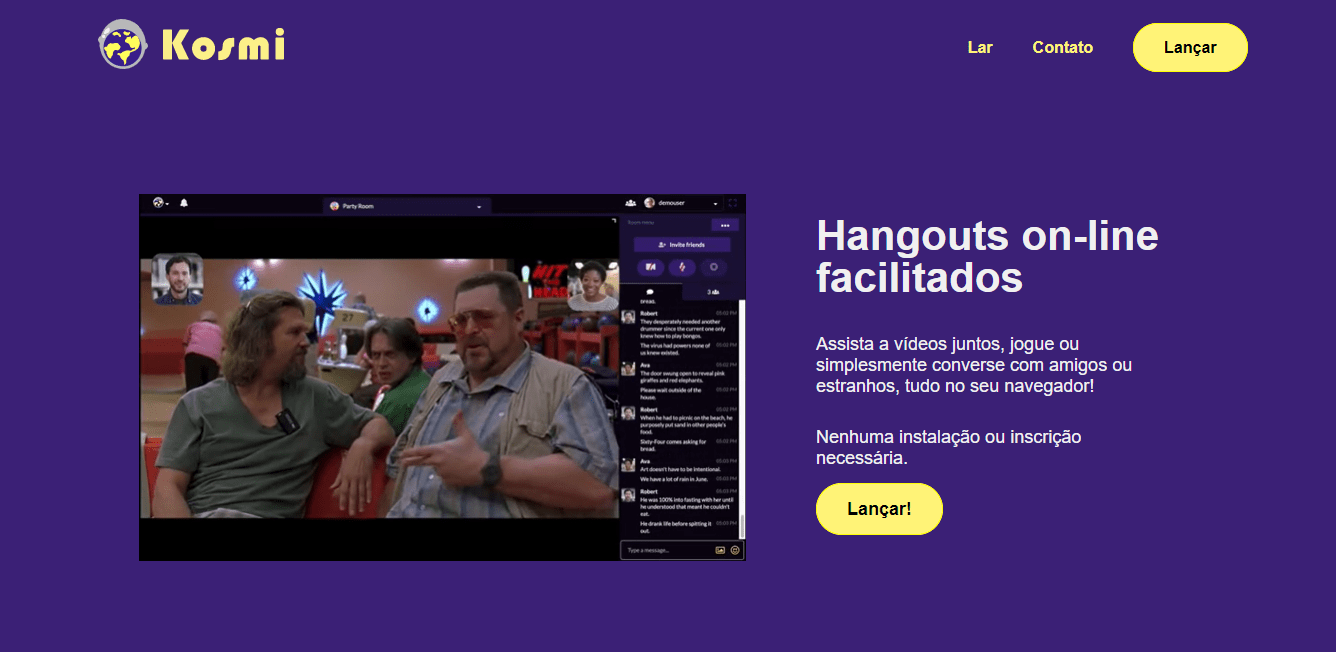This screenshot has width=1336, height=652.
Task: Expand the Party Room dropdown
Action: click(x=478, y=206)
